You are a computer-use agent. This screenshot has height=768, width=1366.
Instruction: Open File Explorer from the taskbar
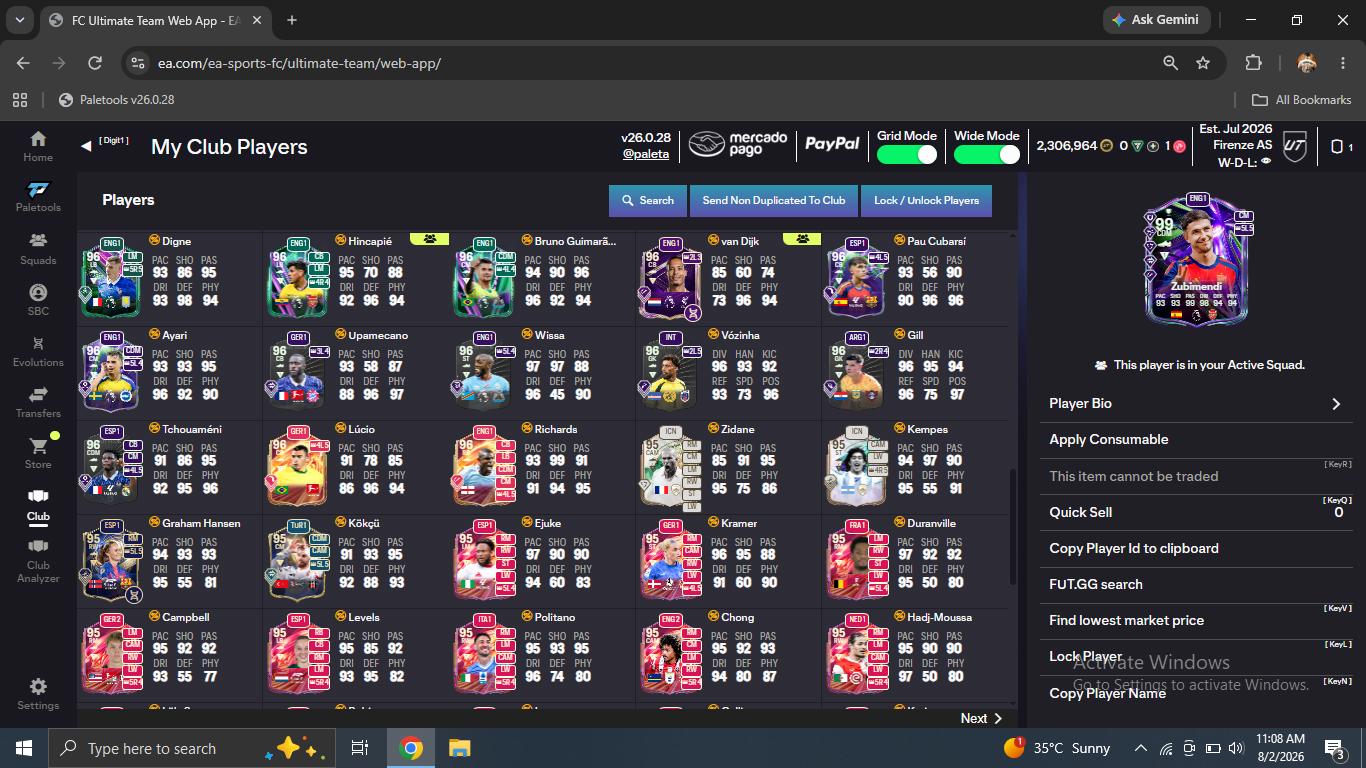[x=459, y=748]
